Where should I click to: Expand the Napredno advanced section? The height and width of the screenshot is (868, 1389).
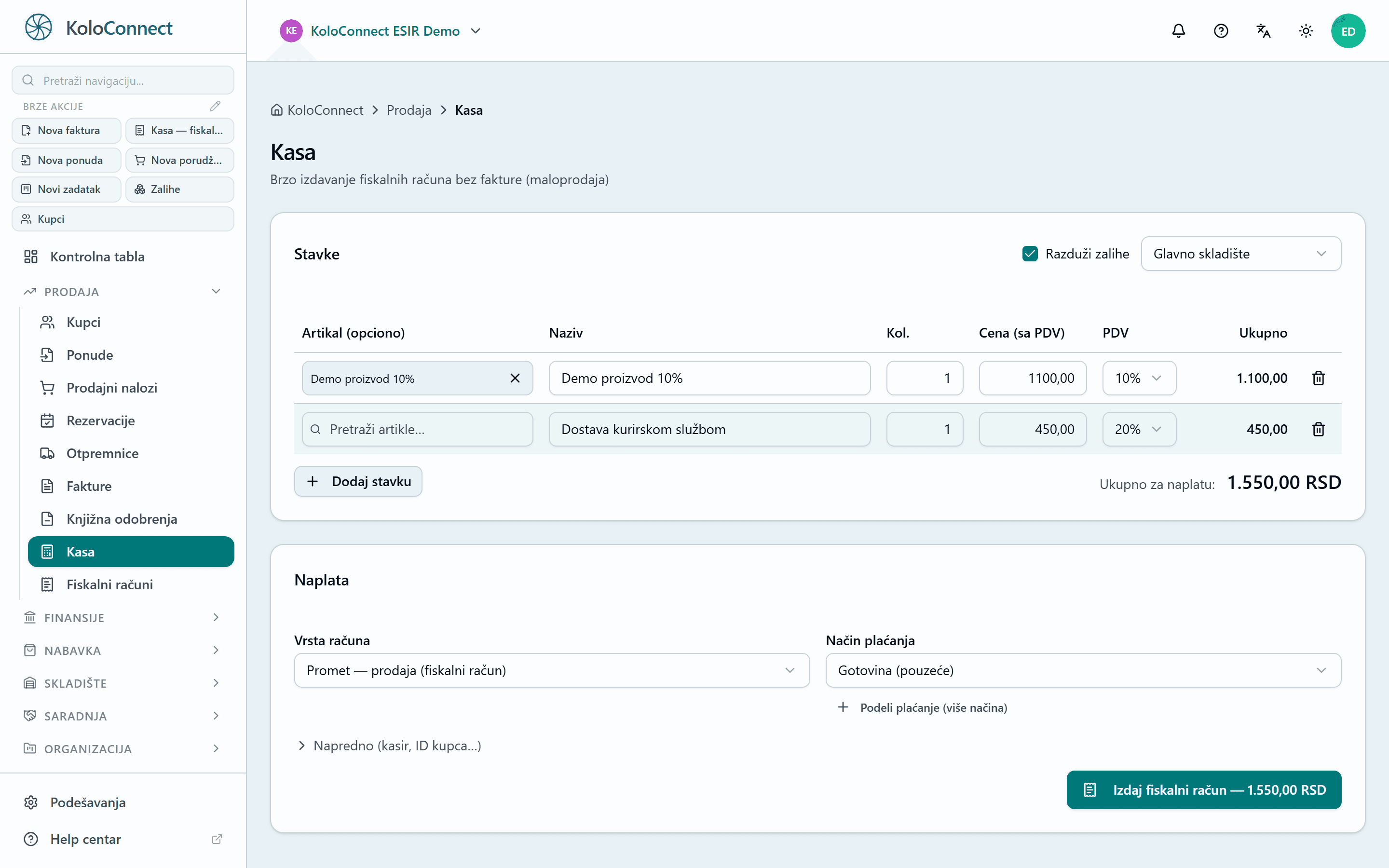point(389,745)
